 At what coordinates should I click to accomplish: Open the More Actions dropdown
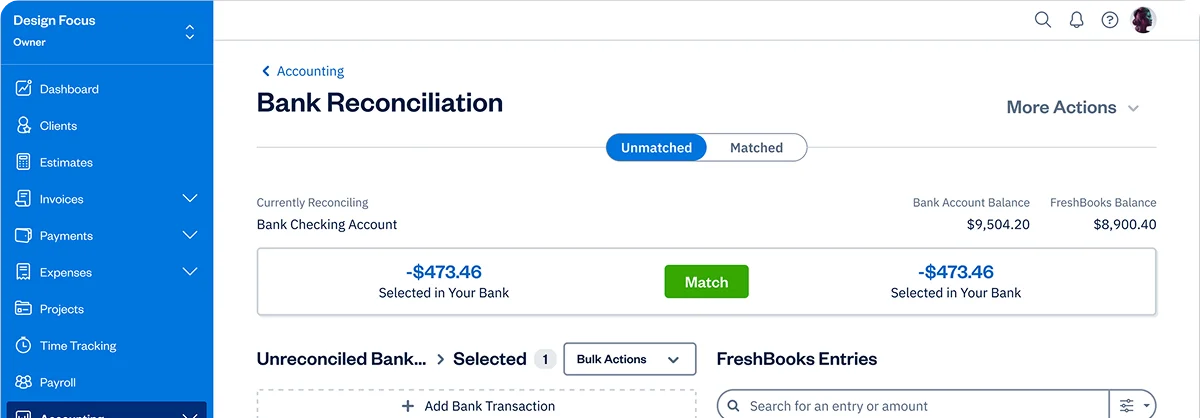point(1072,108)
